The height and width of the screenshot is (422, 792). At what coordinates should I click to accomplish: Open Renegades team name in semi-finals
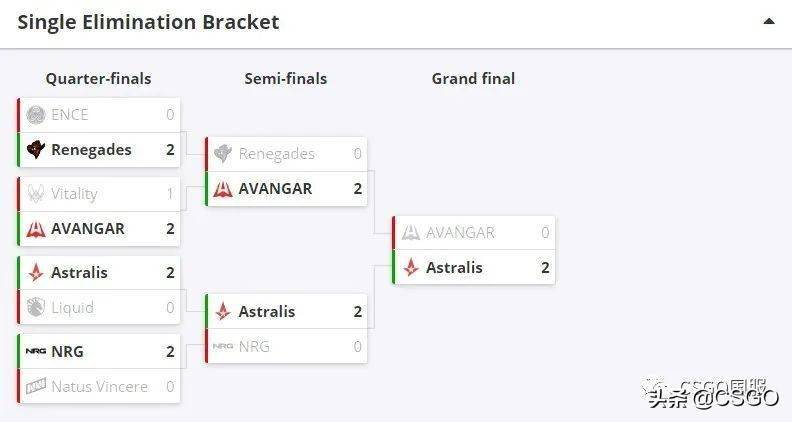click(276, 154)
